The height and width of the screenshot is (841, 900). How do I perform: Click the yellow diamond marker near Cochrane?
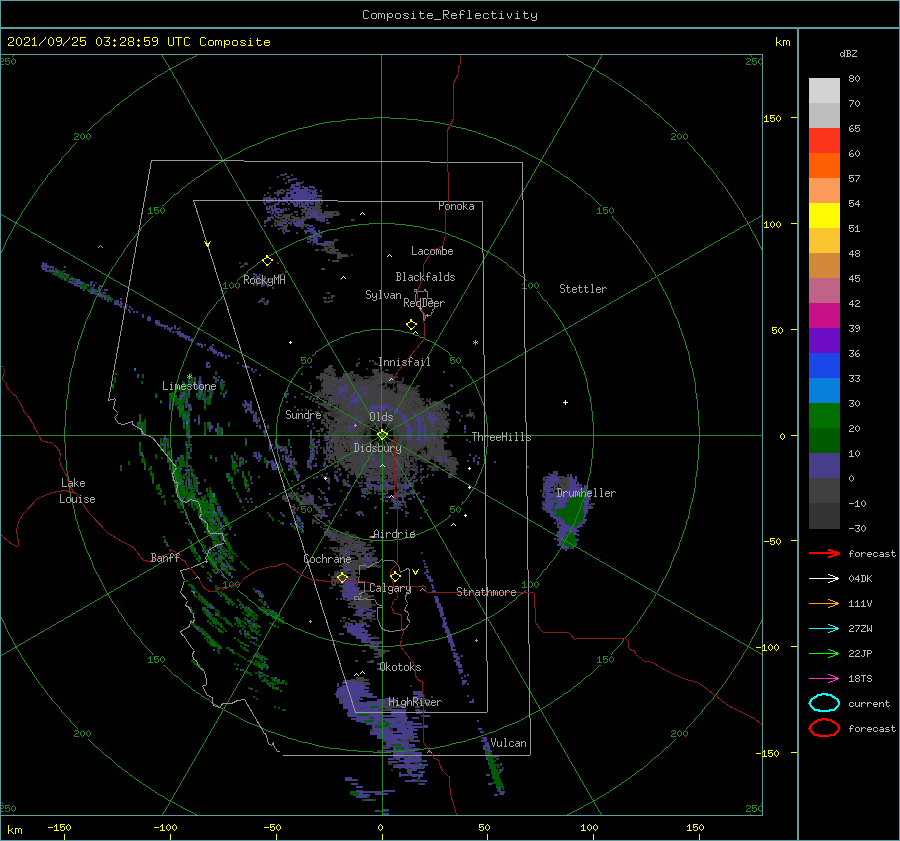(x=343, y=578)
